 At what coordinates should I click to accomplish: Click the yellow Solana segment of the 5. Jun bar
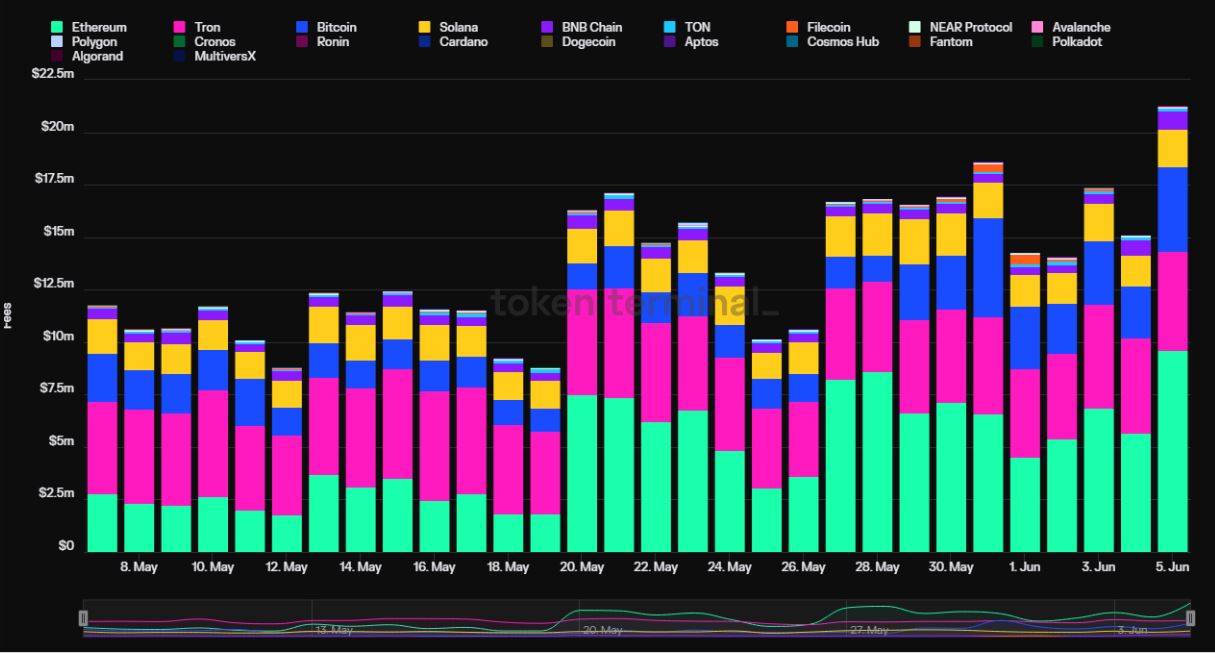(1172, 148)
